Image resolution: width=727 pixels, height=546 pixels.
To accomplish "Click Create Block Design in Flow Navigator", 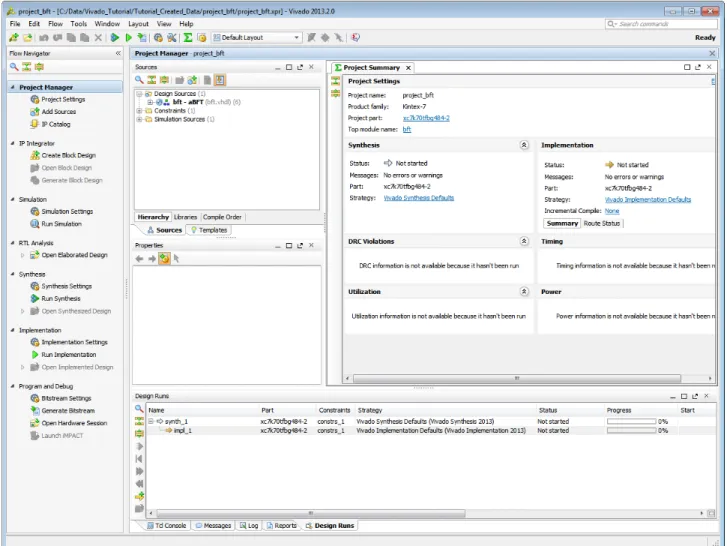I will pos(69,155).
